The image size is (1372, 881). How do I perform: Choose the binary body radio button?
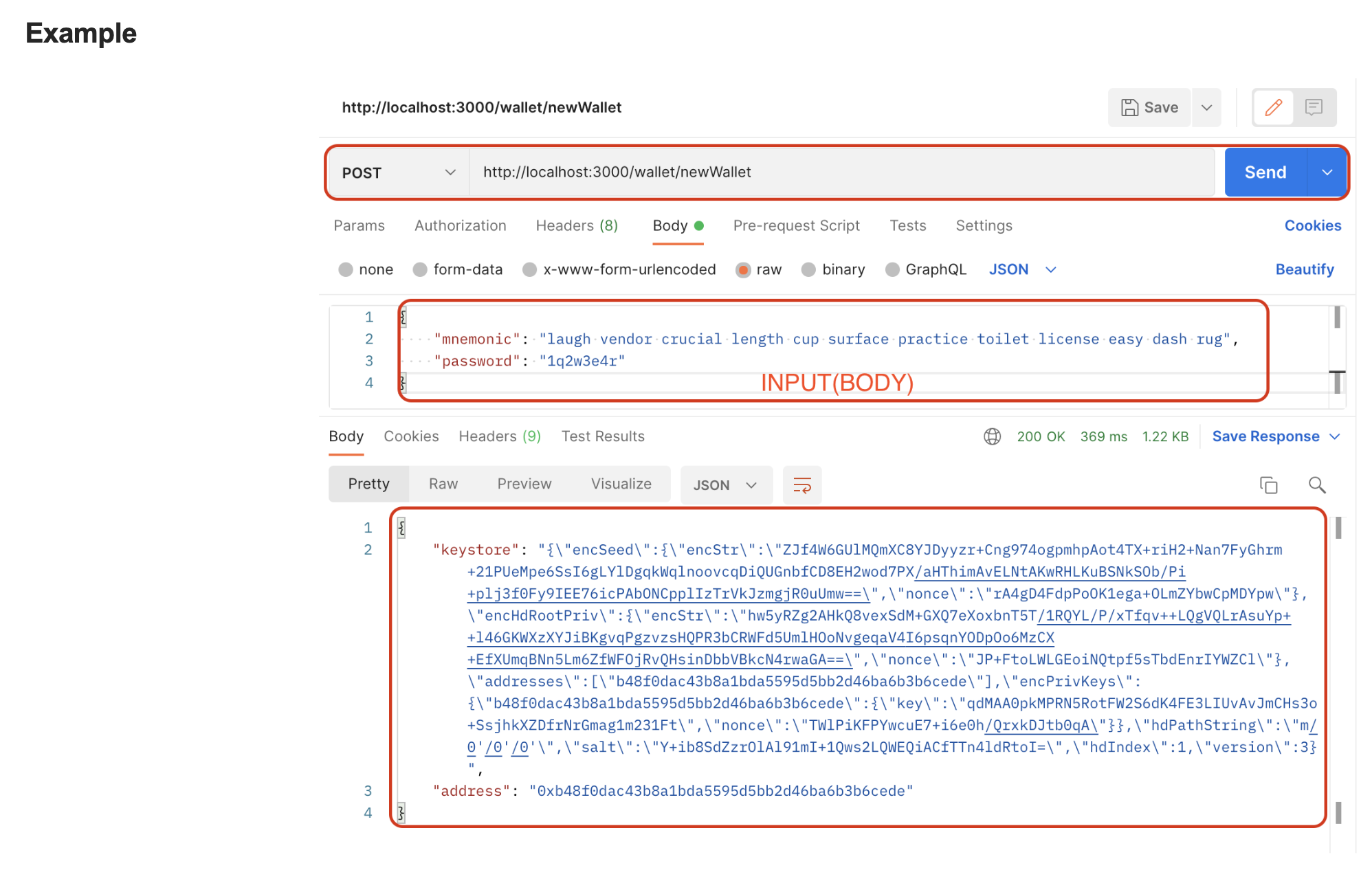(809, 269)
